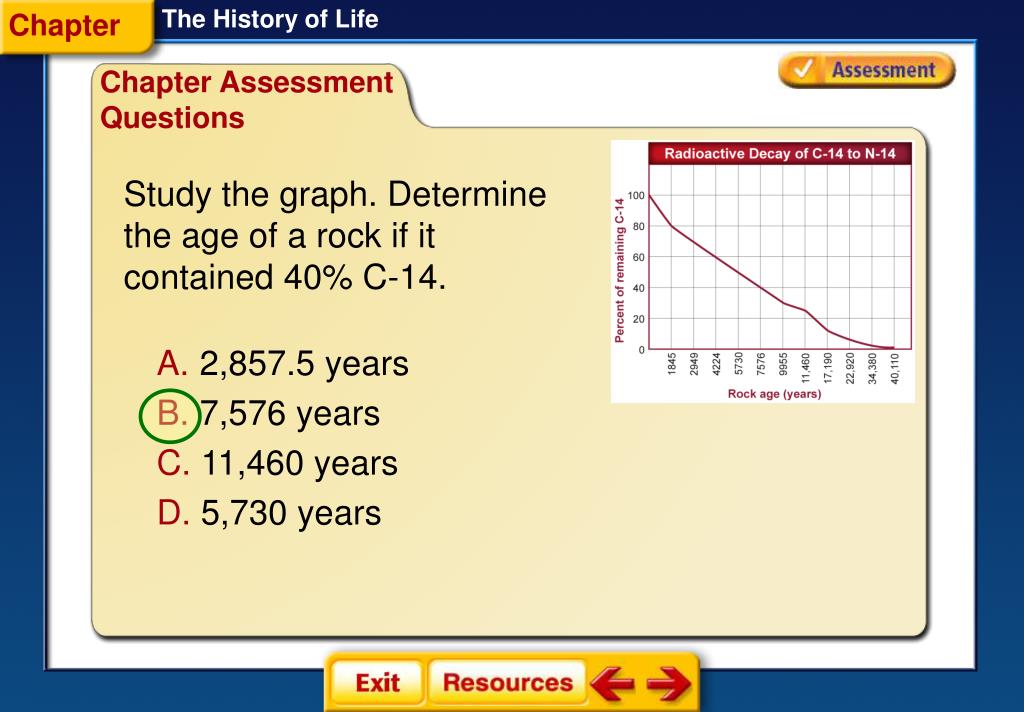
Task: Advance with the right arrow icon
Action: coord(669,683)
